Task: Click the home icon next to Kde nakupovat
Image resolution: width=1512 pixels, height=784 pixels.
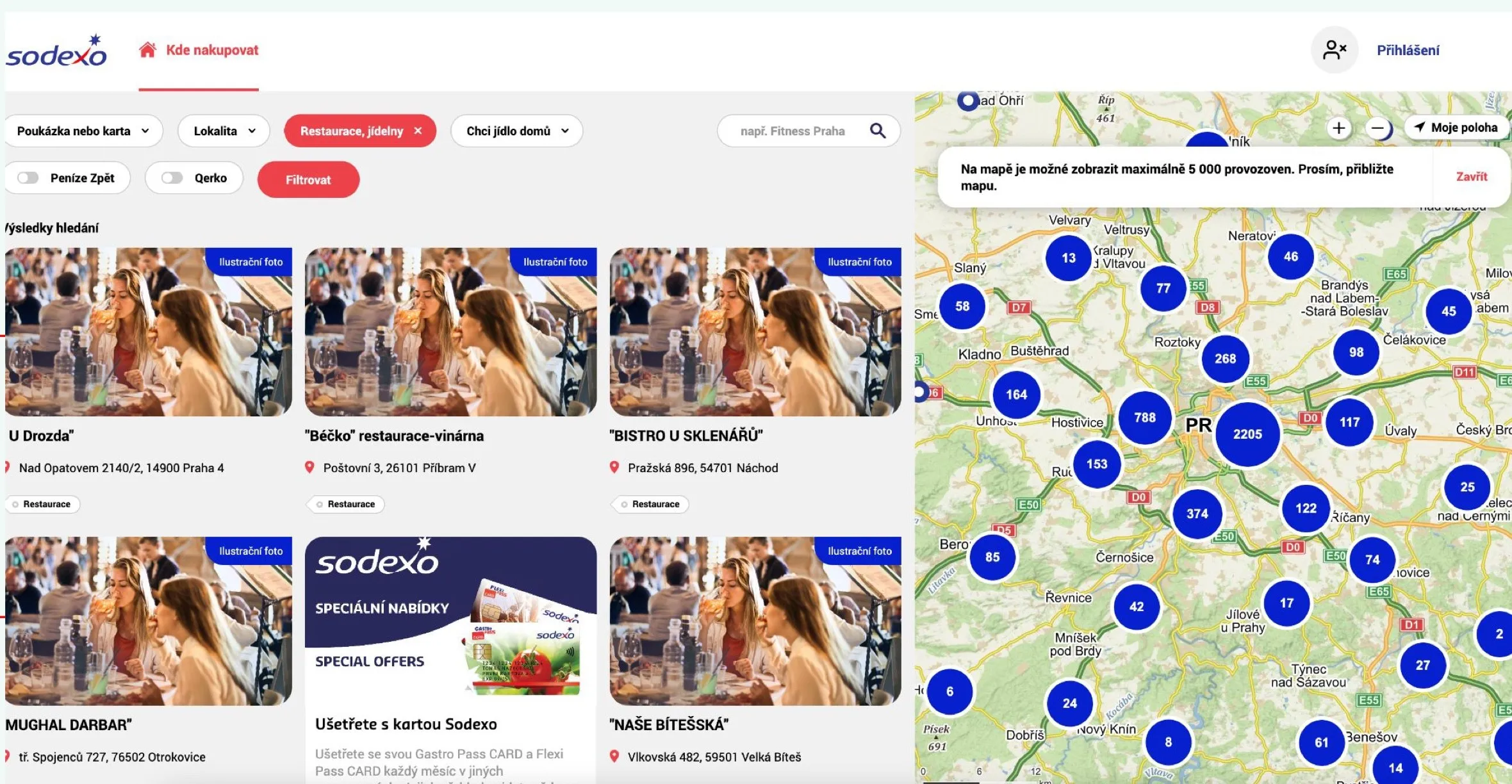Action: point(147,49)
